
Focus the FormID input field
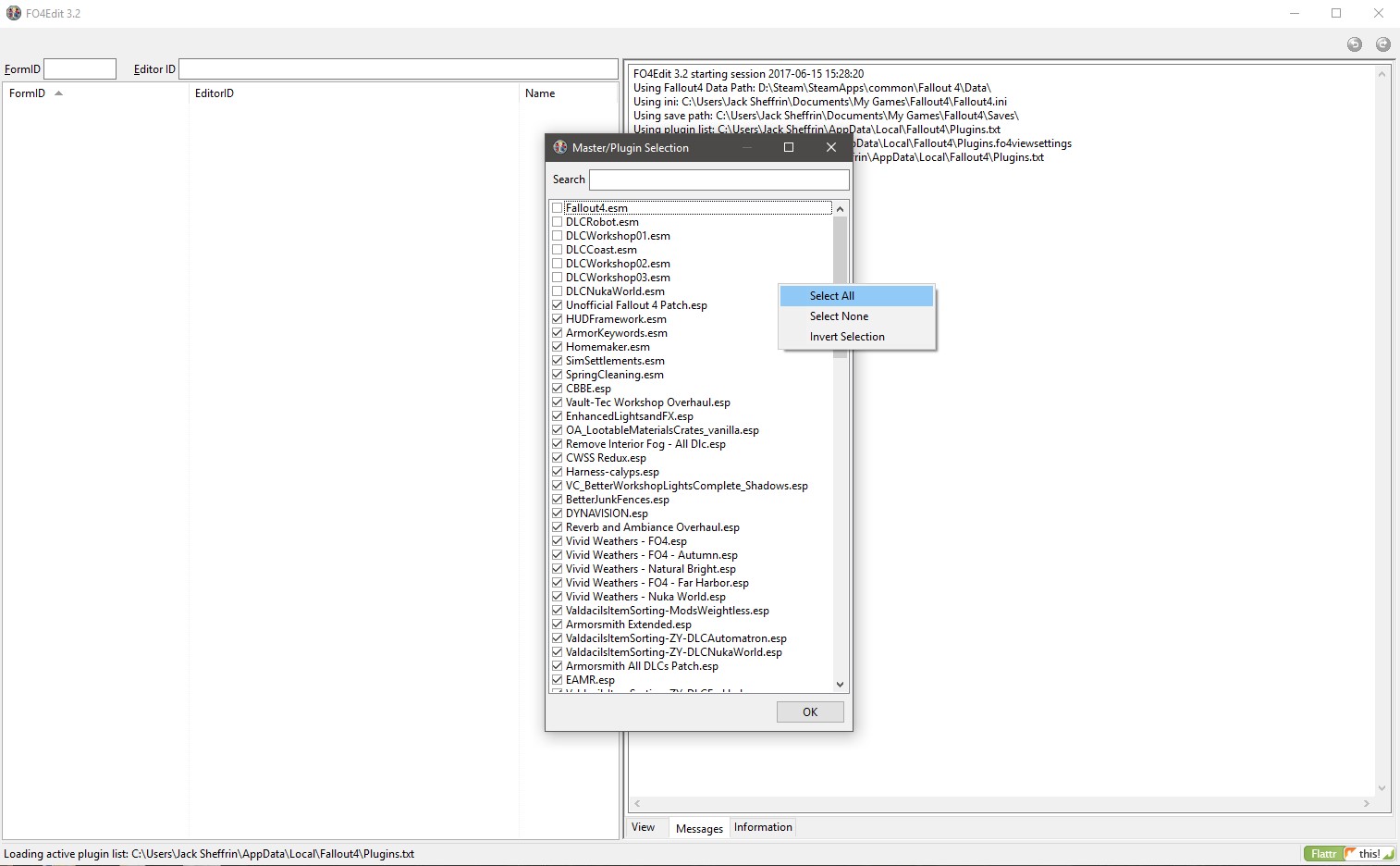point(80,69)
